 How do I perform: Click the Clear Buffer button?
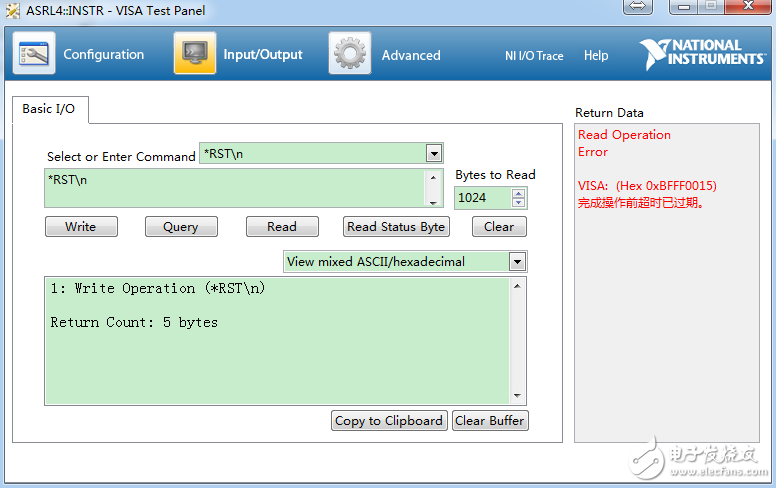(490, 421)
